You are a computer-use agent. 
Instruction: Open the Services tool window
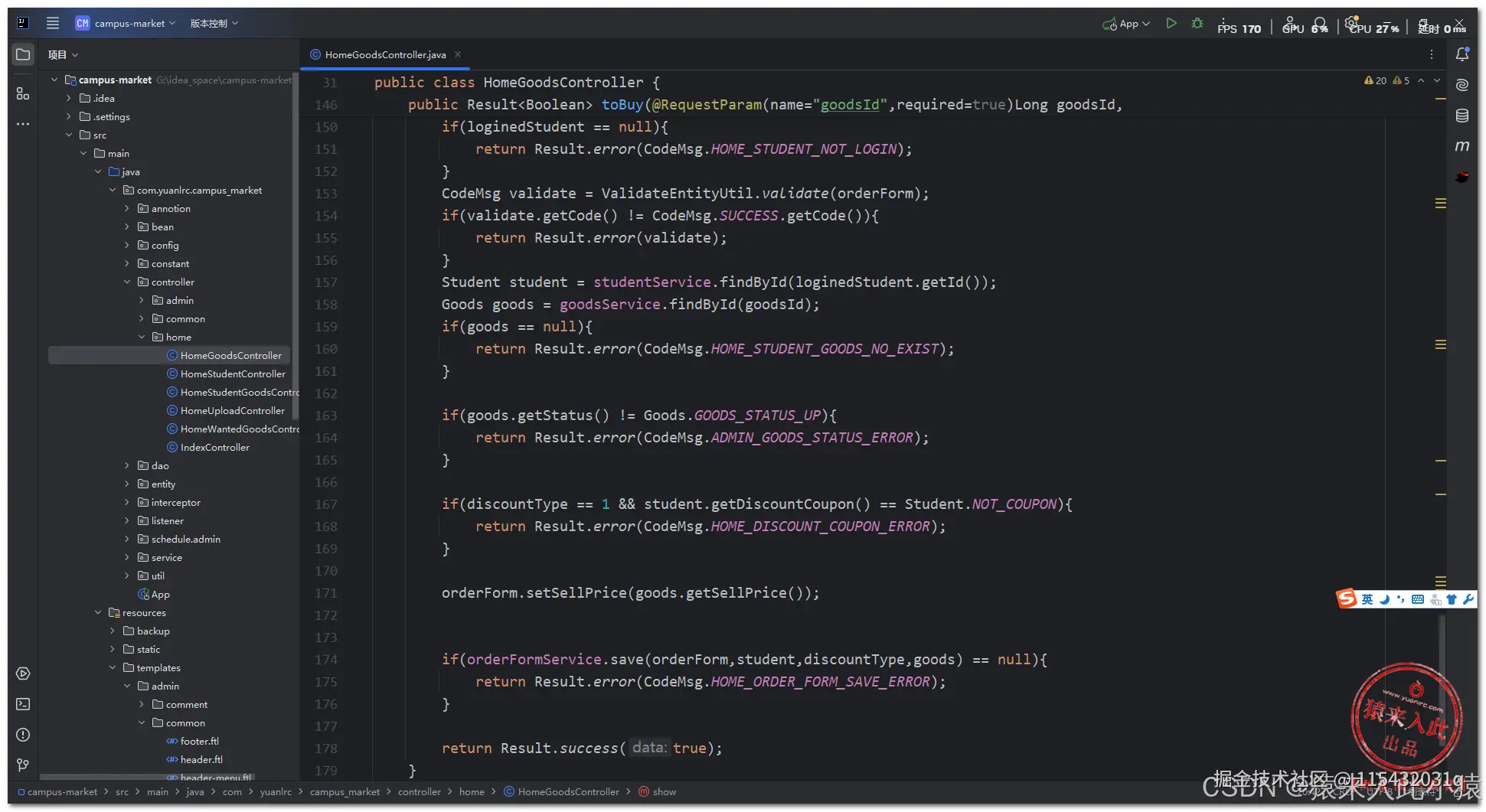(x=23, y=673)
